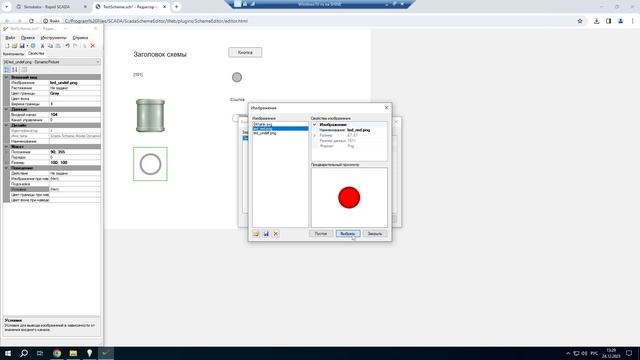This screenshot has height=360, width=640.
Task: Click the Open in browser globe icon
Action: (x=33, y=46)
